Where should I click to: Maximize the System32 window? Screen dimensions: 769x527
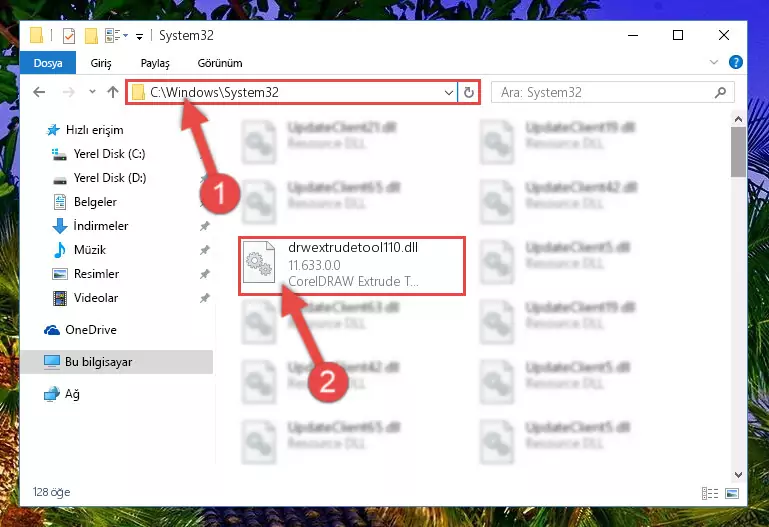(678, 35)
